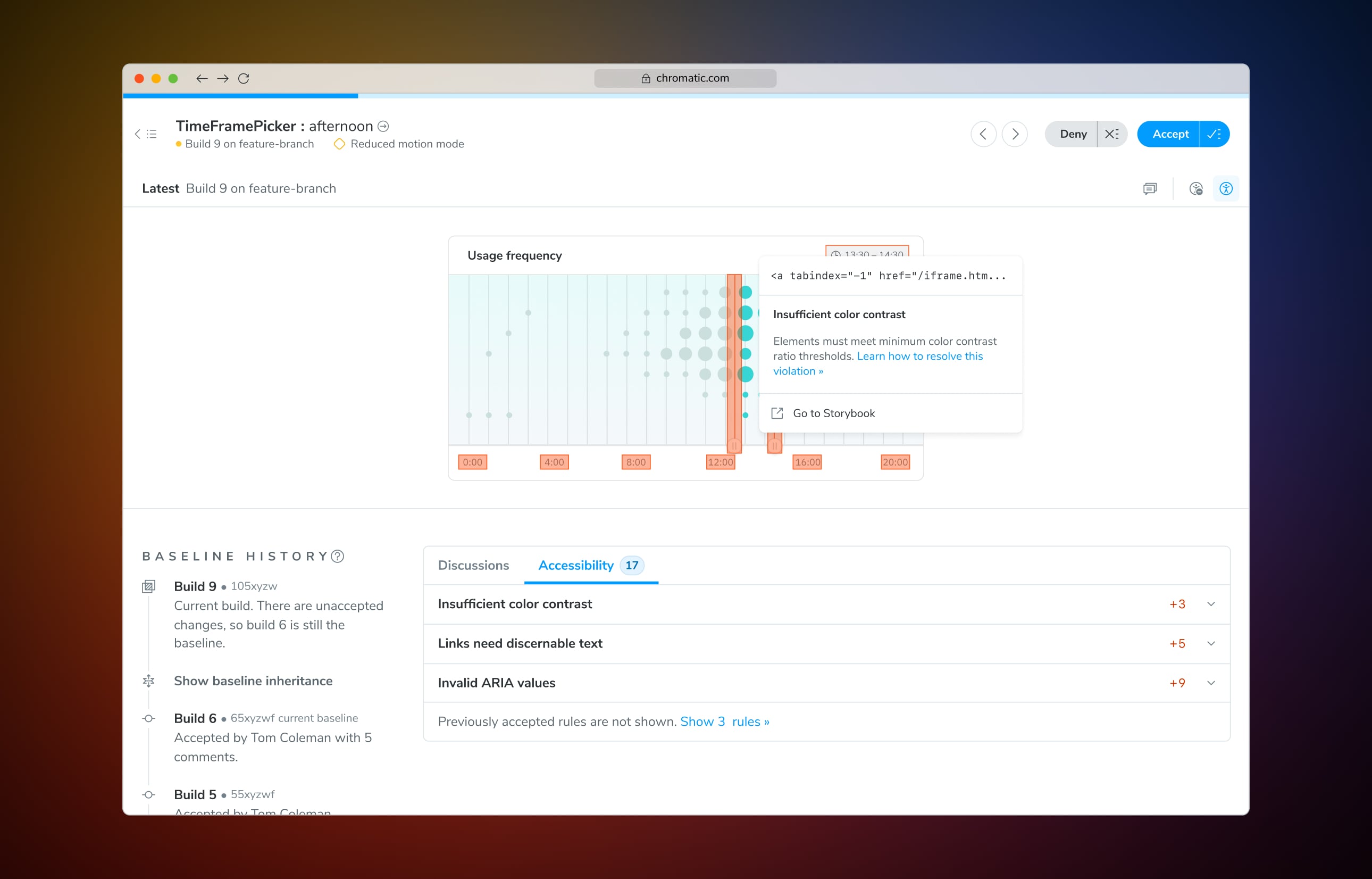Click the 12:00 timeline slider handle

734,445
